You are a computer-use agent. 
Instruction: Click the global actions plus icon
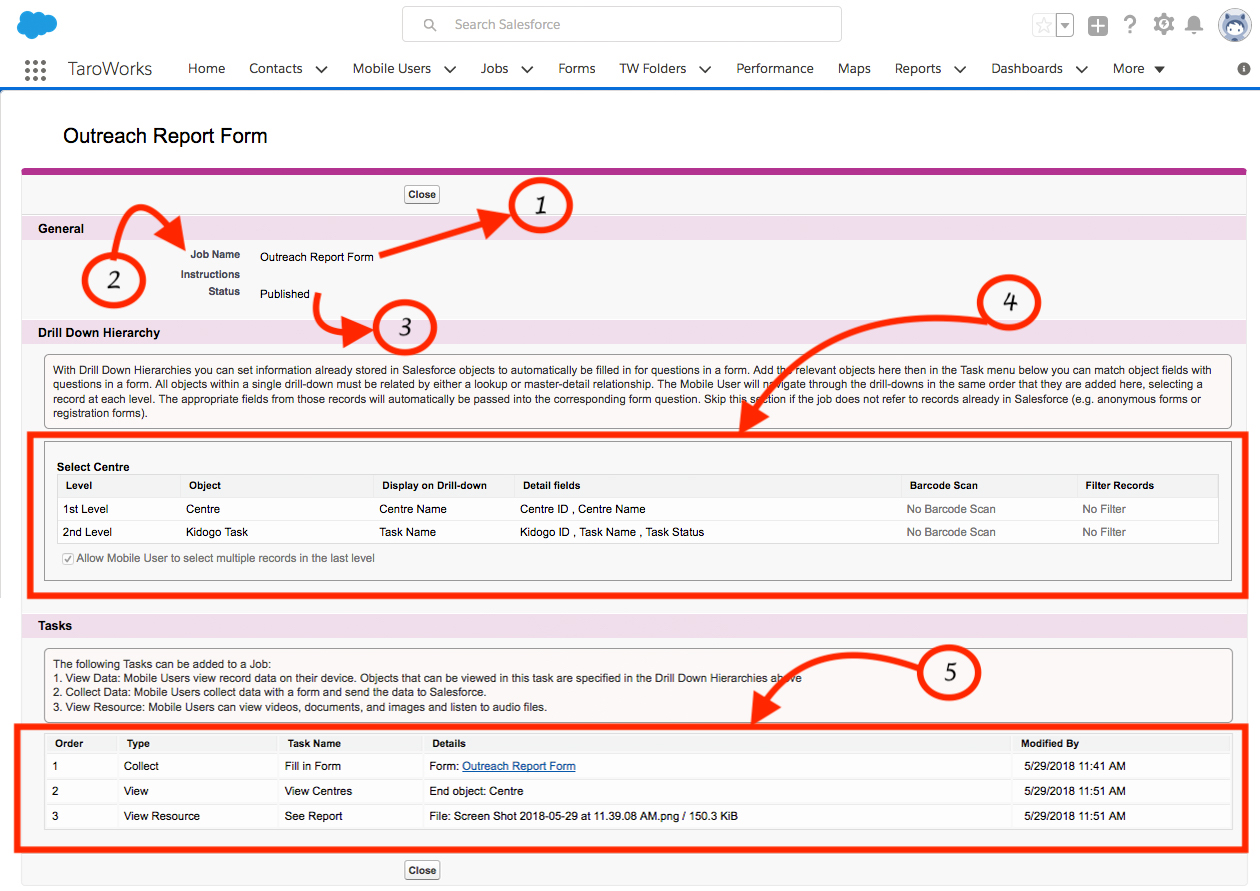tap(1098, 26)
